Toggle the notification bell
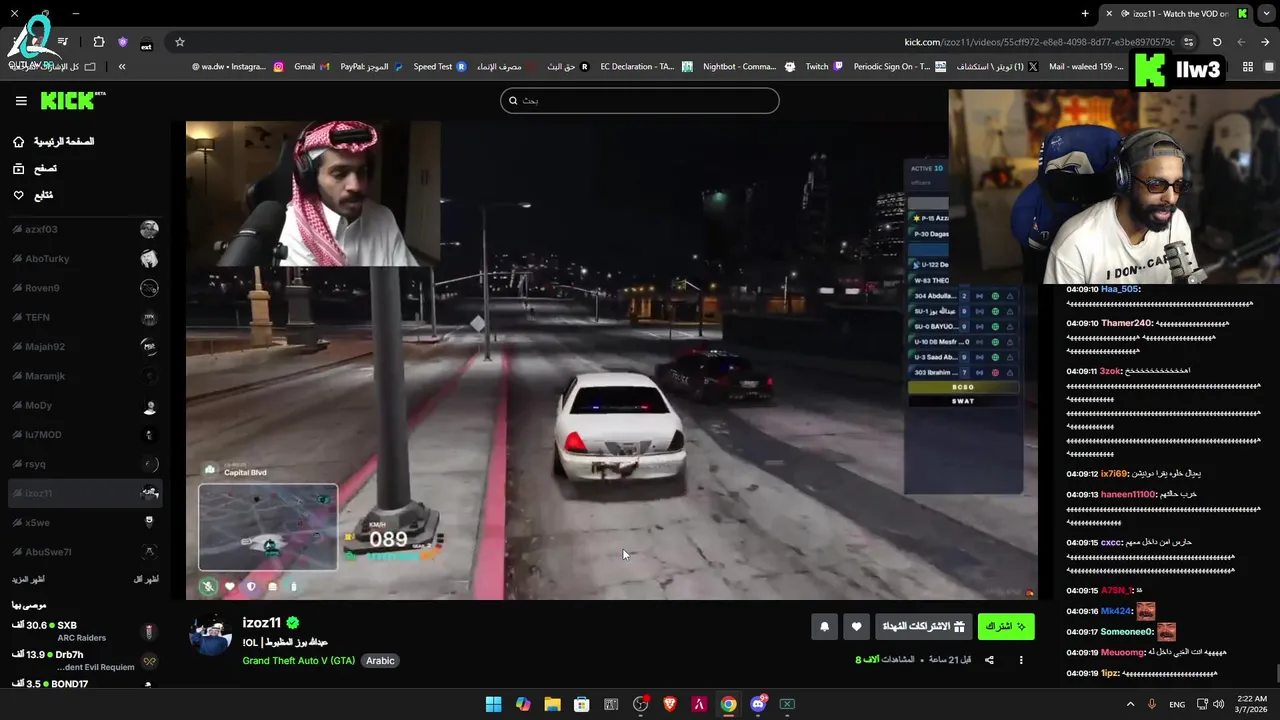The image size is (1280, 720). pos(824,627)
